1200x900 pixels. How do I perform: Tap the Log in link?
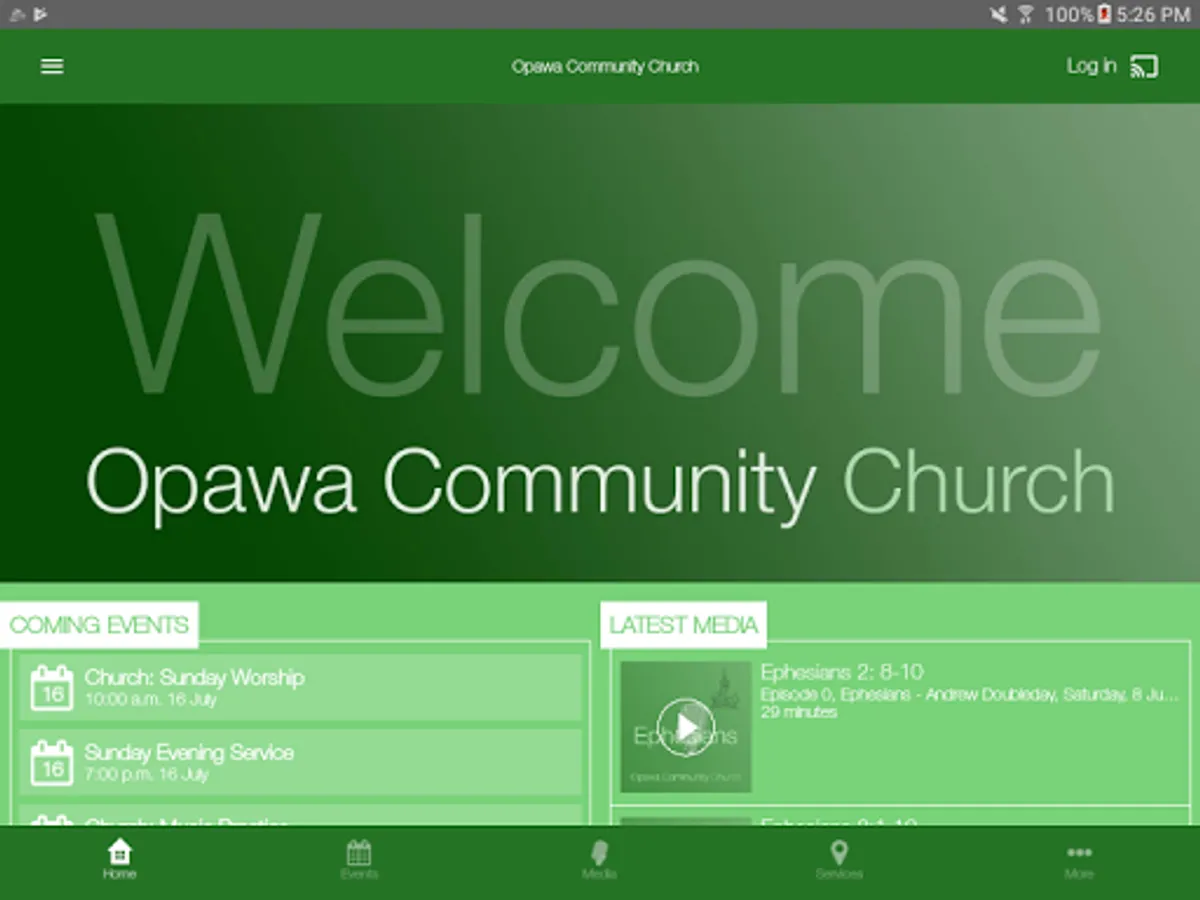[1091, 66]
